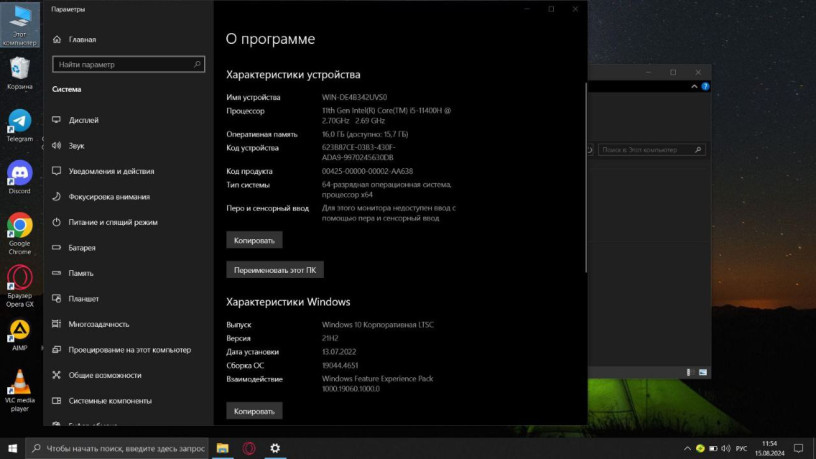Click search magnifier in Найти параметр box
Viewport: 816px width, 459px height.
(197, 65)
